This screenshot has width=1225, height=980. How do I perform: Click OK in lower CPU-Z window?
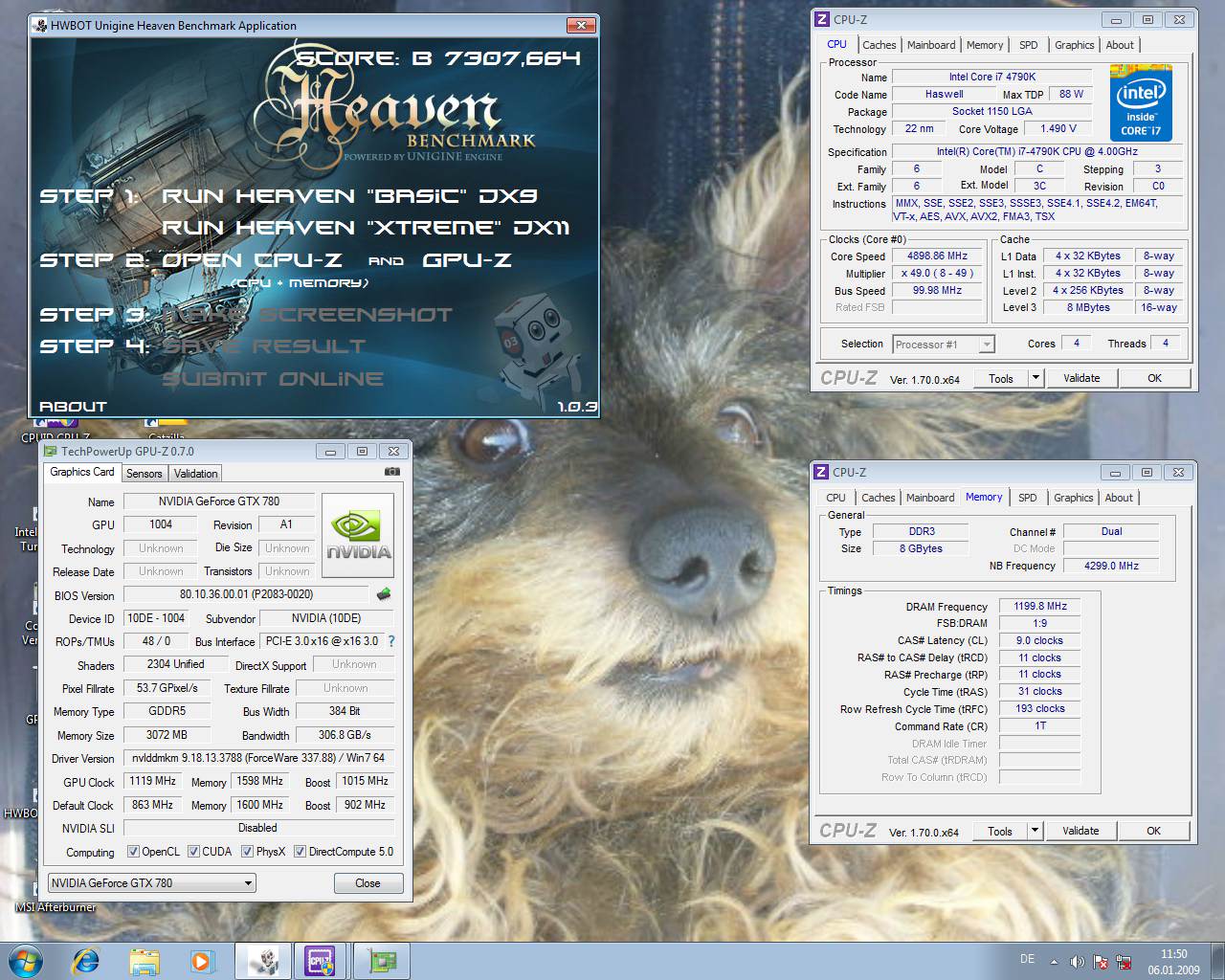1154,831
